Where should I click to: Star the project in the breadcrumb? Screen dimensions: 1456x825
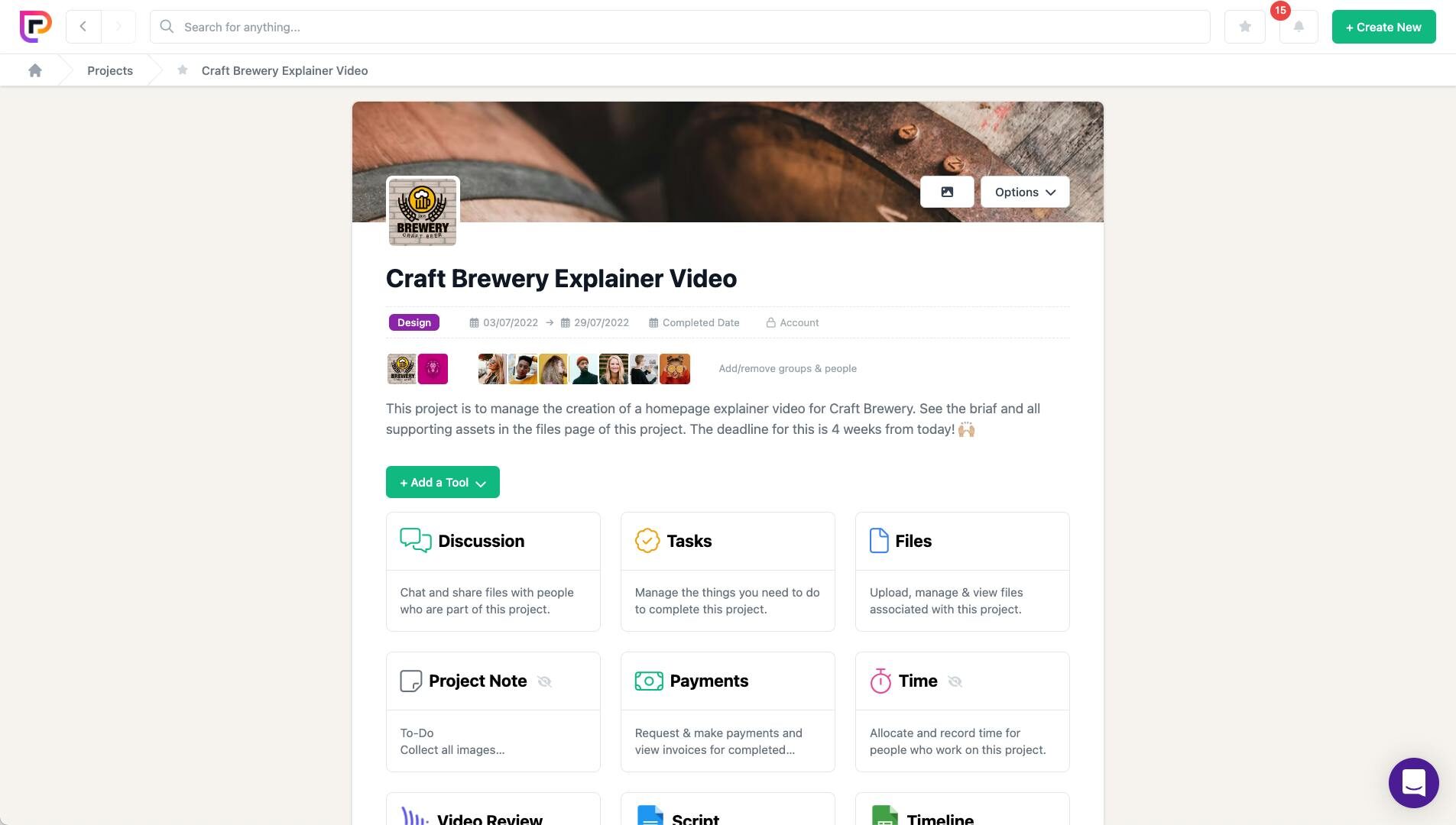pos(182,70)
